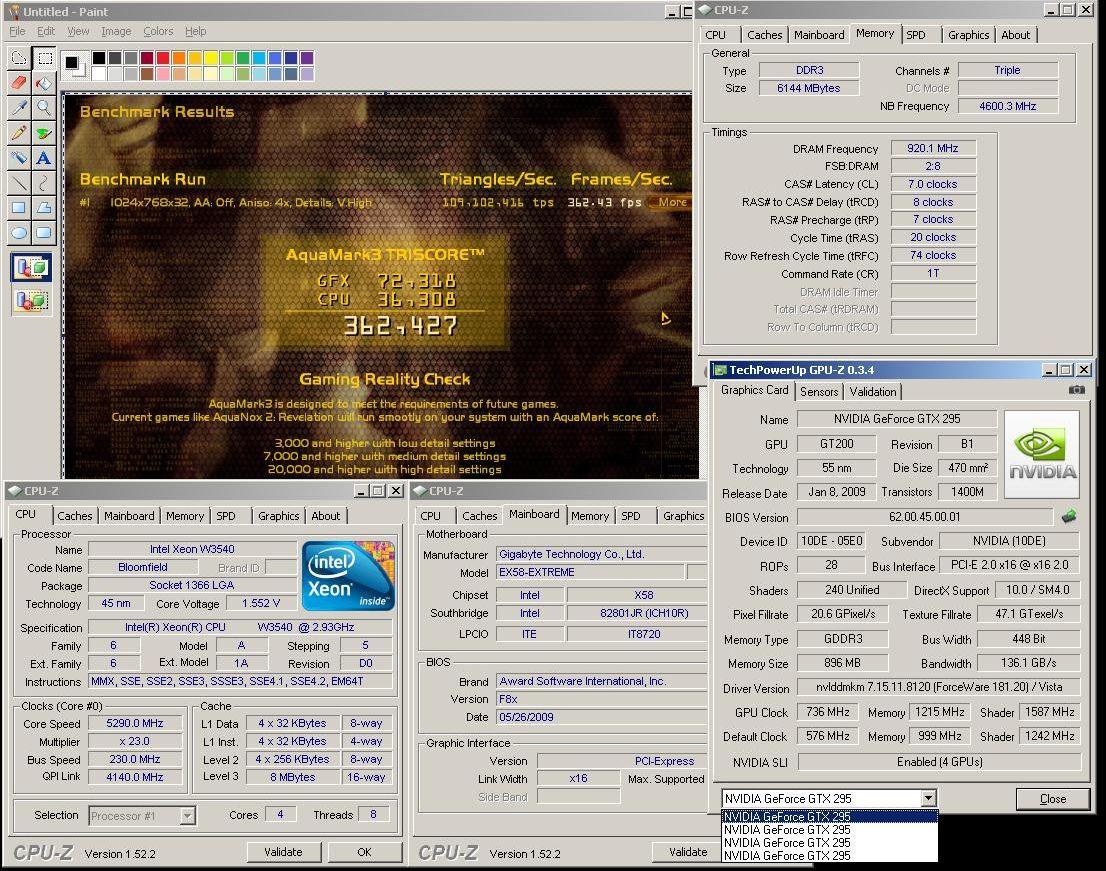Switch to the Sensors tab in GPU-Z
1106x871 pixels.
click(x=819, y=391)
